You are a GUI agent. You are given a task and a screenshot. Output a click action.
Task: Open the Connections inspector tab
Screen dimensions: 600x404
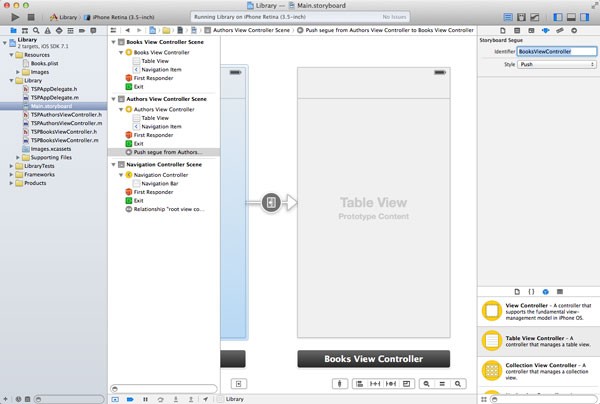coord(574,31)
